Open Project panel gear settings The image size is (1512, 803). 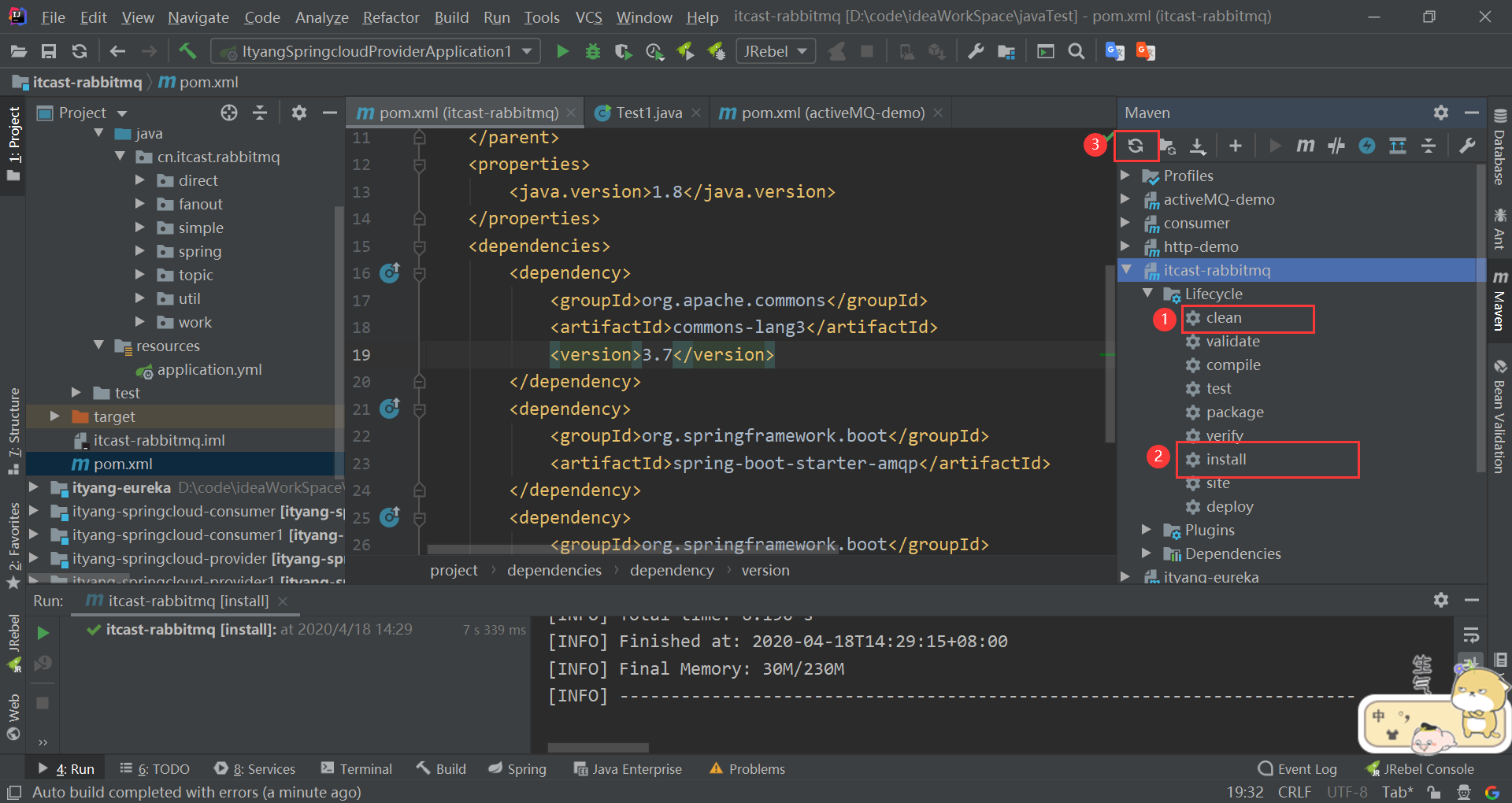299,113
